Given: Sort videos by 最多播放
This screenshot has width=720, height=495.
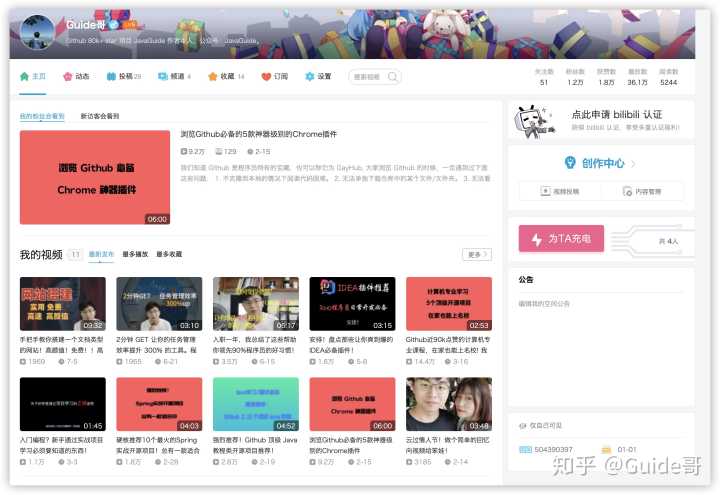Looking at the screenshot, I should pyautogui.click(x=135, y=254).
